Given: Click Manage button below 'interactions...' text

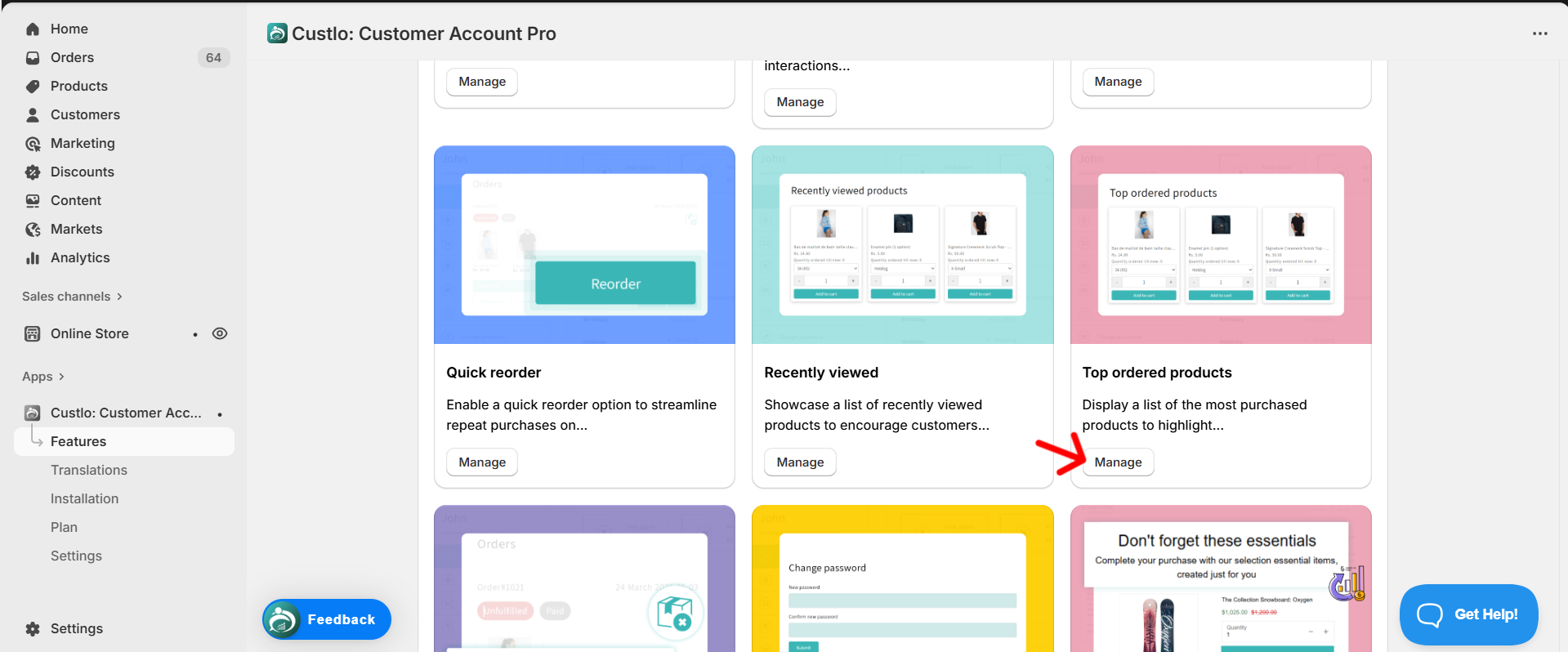Looking at the screenshot, I should [800, 102].
